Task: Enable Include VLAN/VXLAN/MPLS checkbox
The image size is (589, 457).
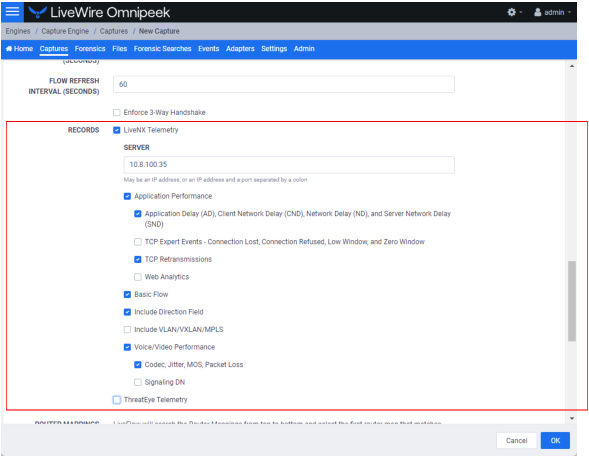Action: [x=127, y=330]
